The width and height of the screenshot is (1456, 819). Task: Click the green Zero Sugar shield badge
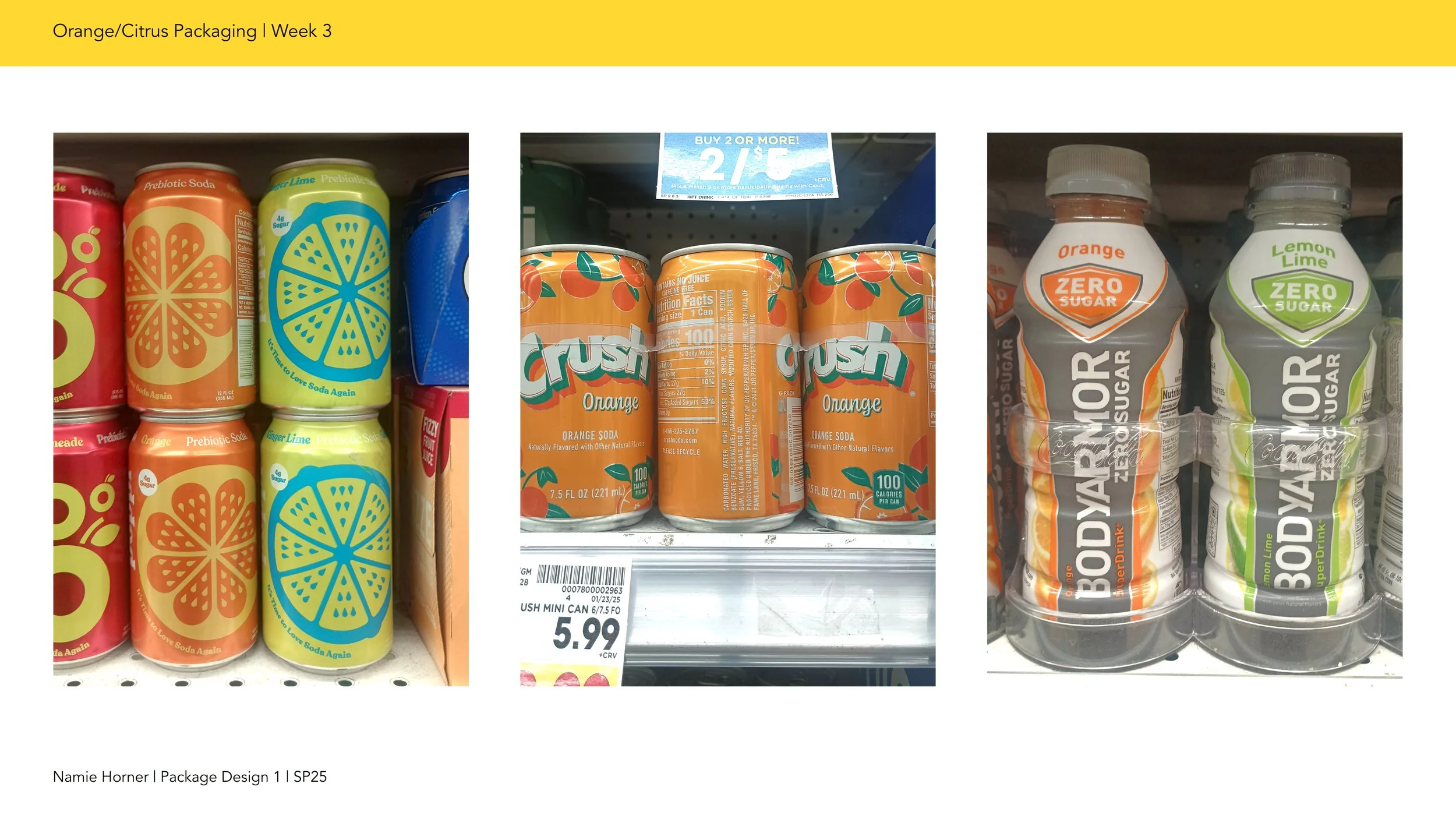[1303, 298]
